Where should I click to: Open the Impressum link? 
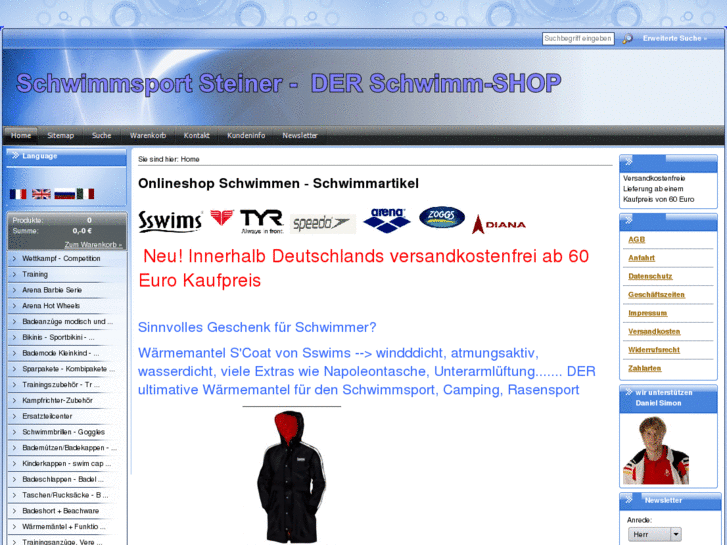[x=647, y=313]
